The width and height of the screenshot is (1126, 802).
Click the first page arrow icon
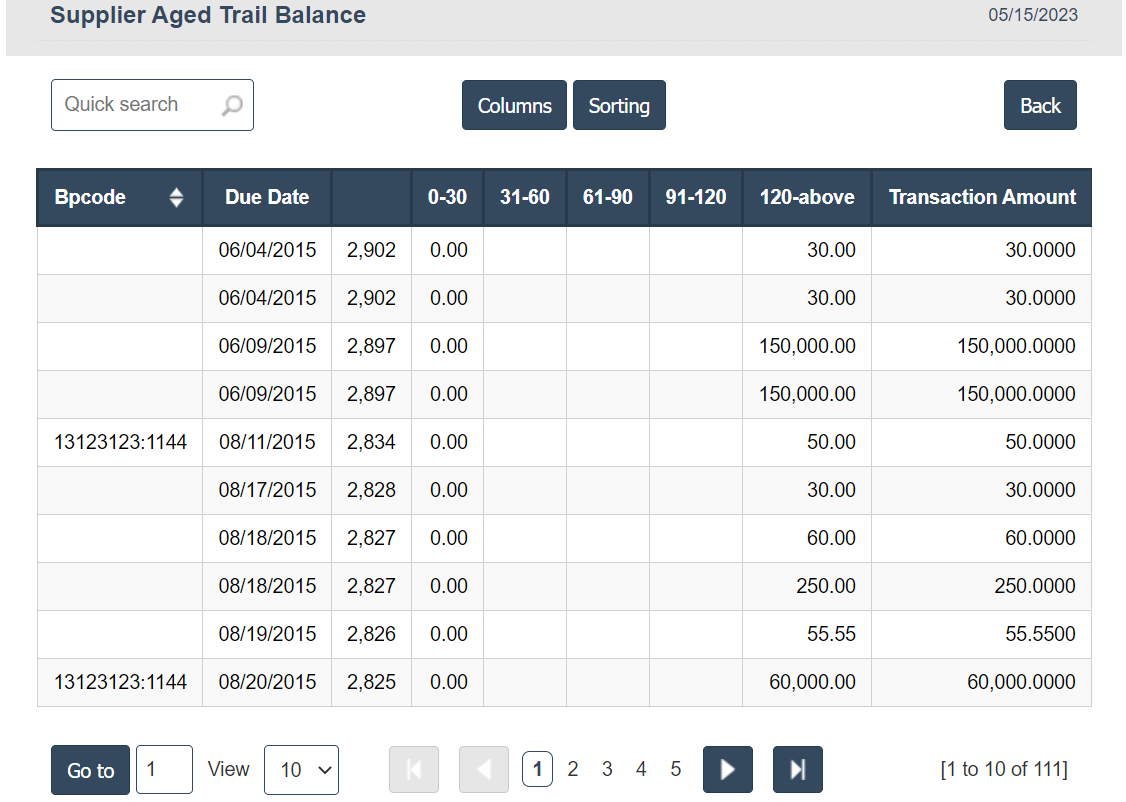[x=414, y=769]
